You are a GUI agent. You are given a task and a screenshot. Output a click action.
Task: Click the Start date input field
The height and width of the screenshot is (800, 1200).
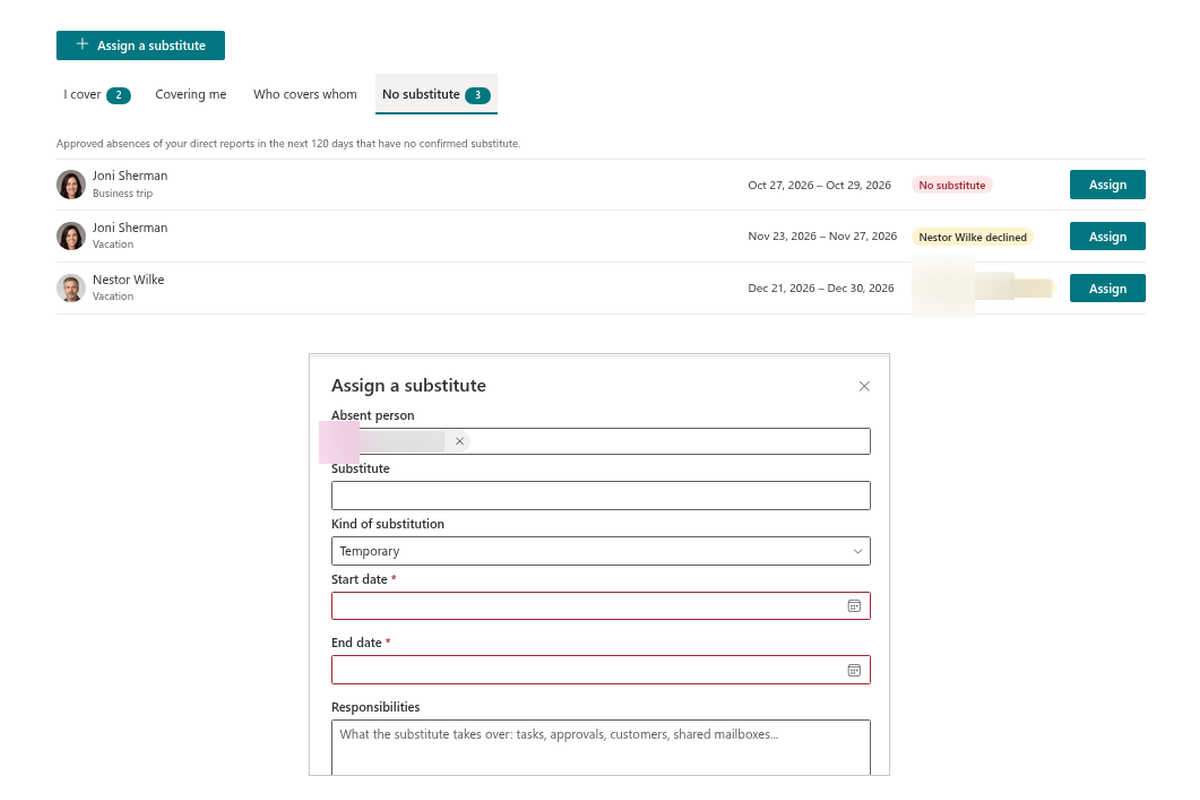pyautogui.click(x=601, y=606)
